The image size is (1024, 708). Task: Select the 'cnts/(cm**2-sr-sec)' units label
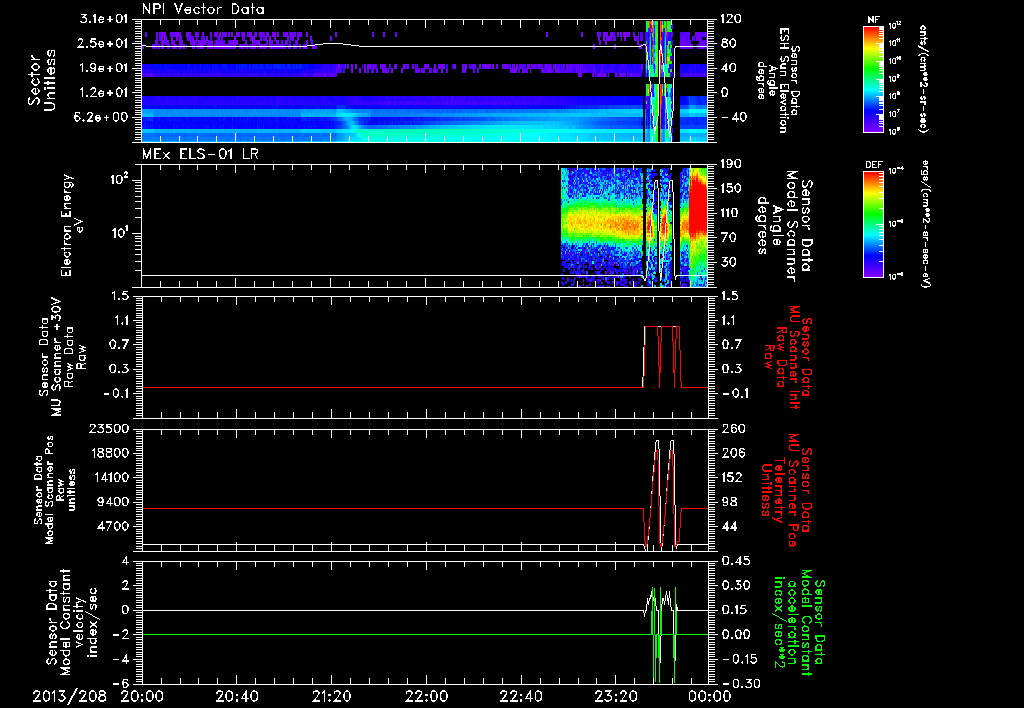click(x=923, y=78)
